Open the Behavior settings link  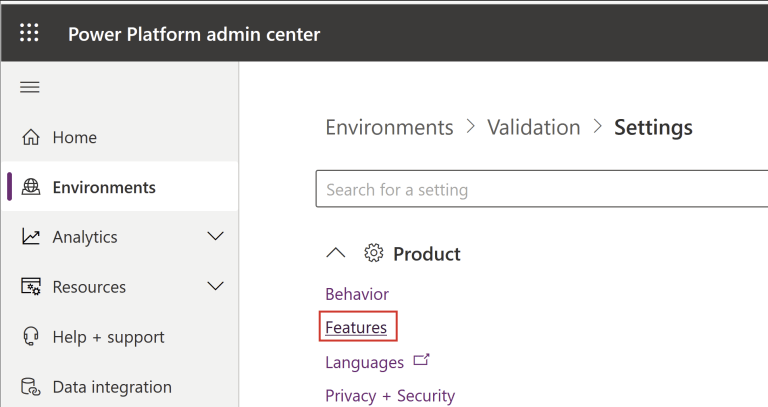click(x=357, y=294)
